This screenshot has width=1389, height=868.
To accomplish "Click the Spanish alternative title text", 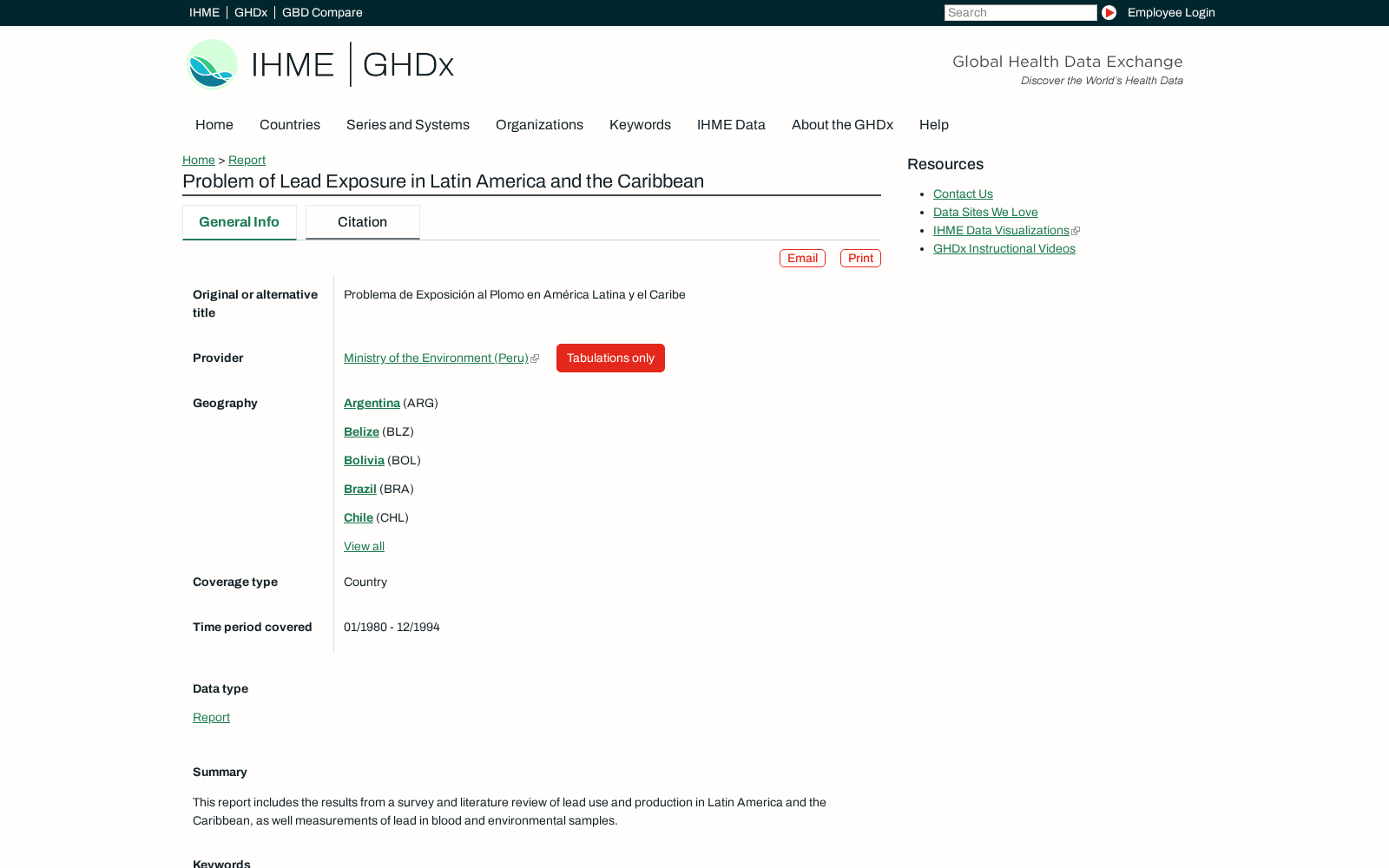I will click(515, 295).
